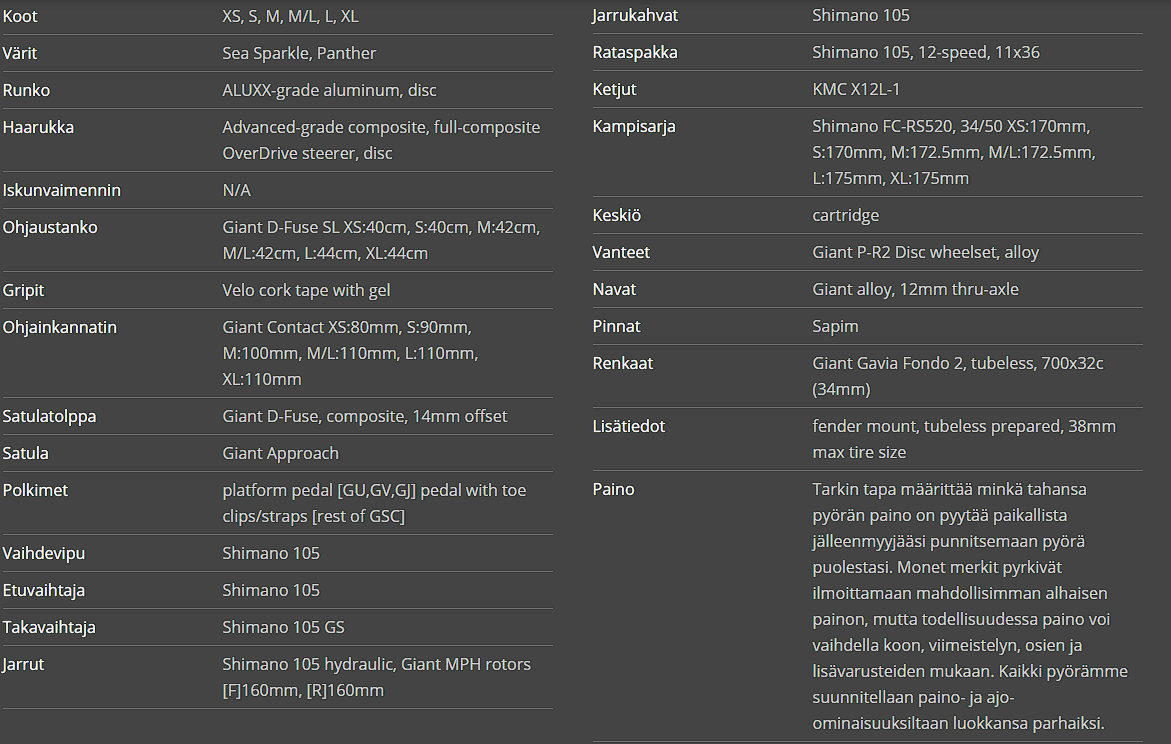The height and width of the screenshot is (744, 1171).
Task: Click the Shimano 105 GS rear derailleur value
Action: point(284,627)
